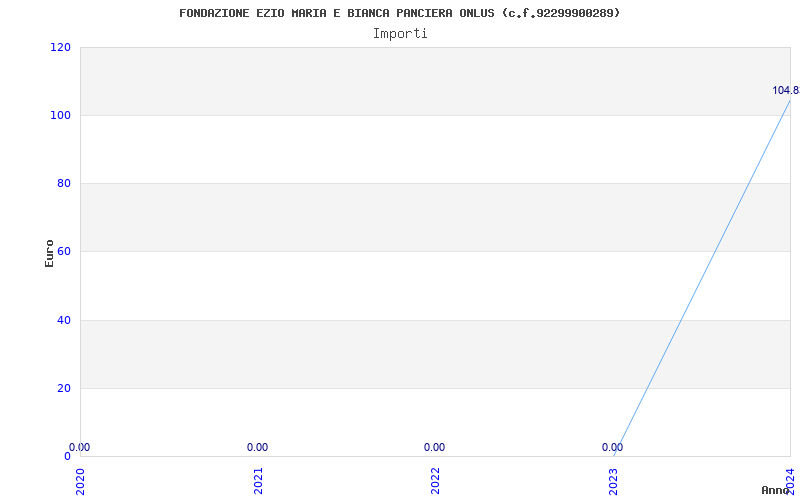This screenshot has width=800, height=500.
Task: Select the 2020 x-axis year label
Action: click(x=81, y=481)
